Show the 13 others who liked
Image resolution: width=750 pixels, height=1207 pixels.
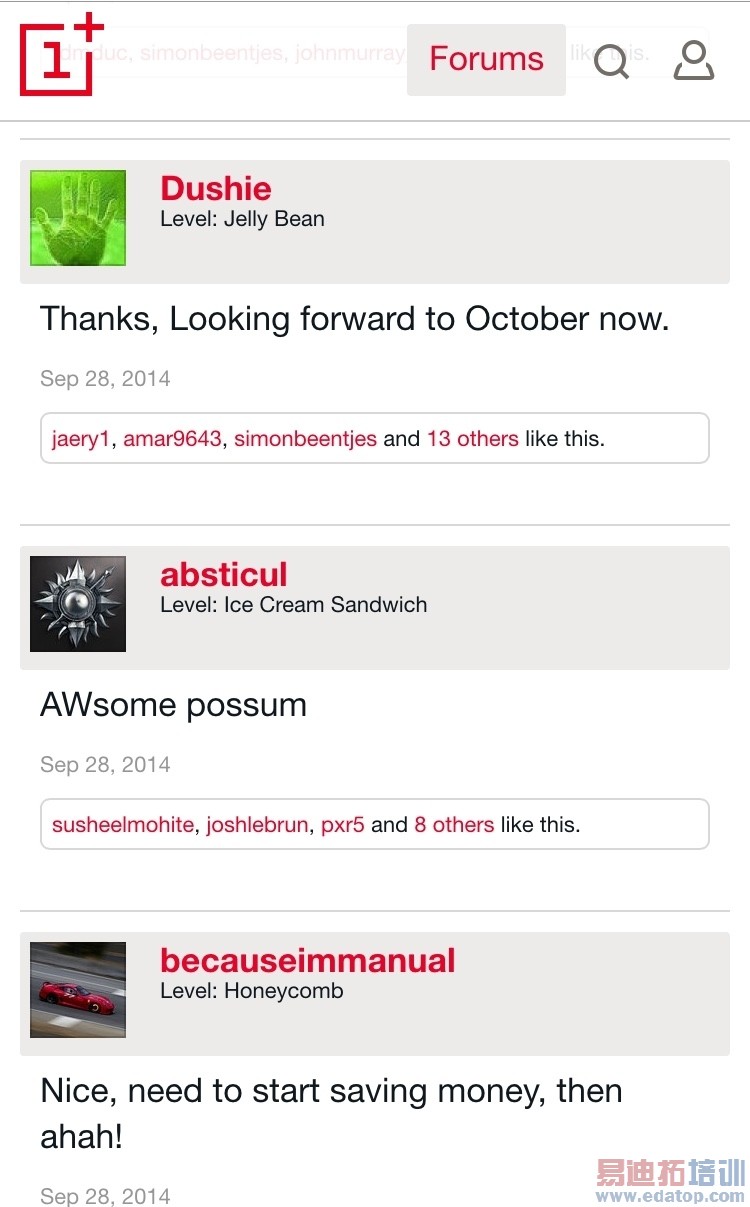tap(472, 439)
